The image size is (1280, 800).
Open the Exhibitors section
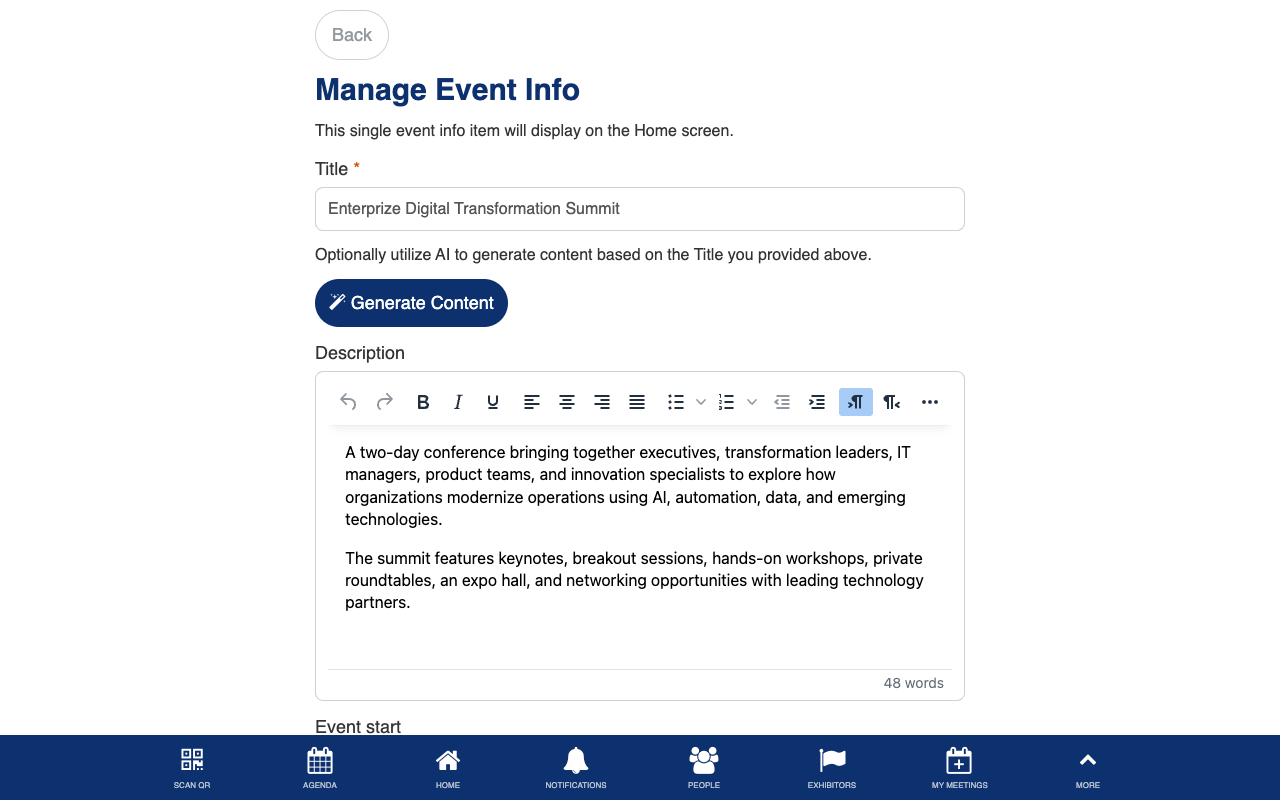tap(832, 768)
